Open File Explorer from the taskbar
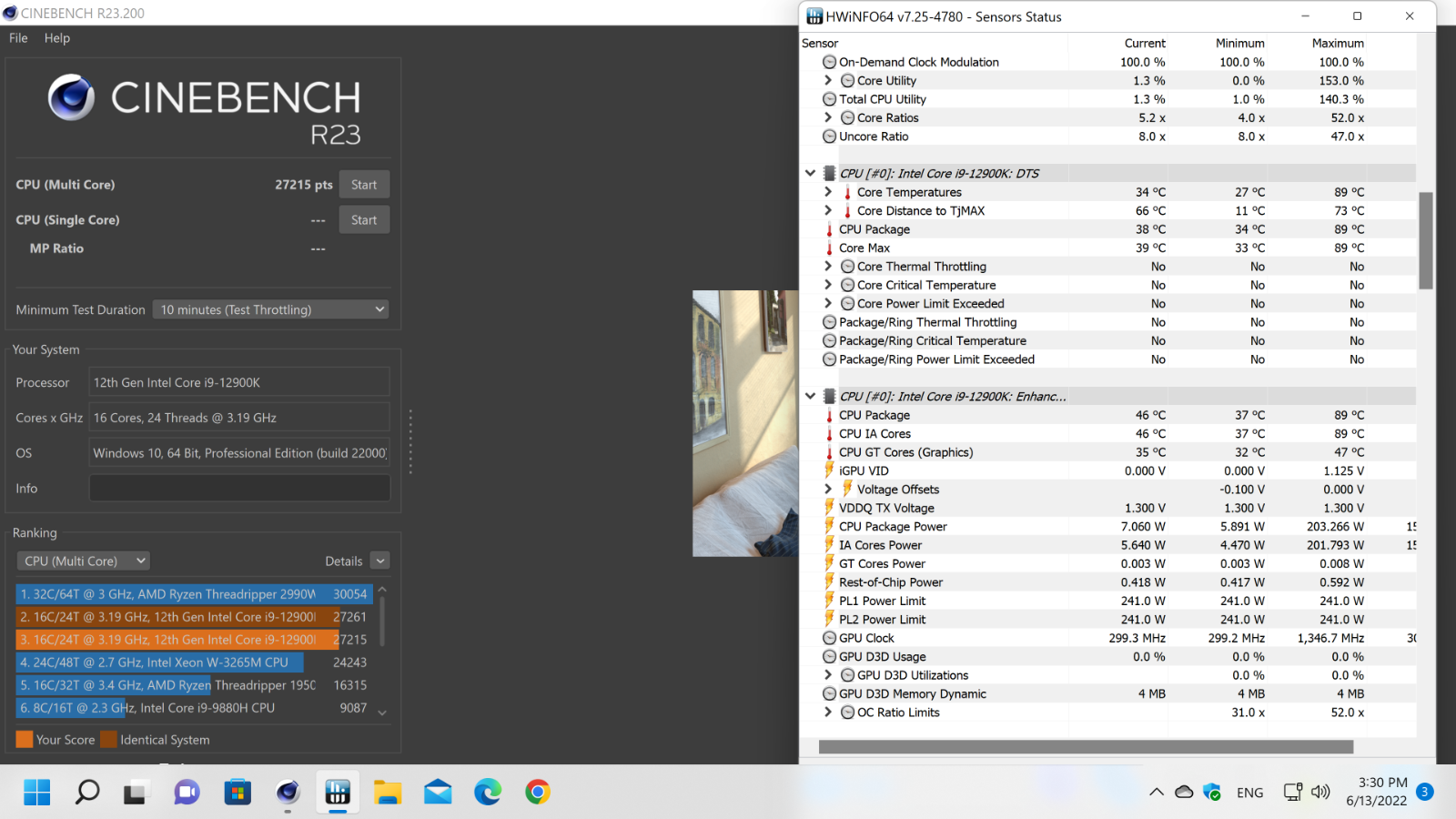Screen dimensions: 1456x819 [388, 792]
